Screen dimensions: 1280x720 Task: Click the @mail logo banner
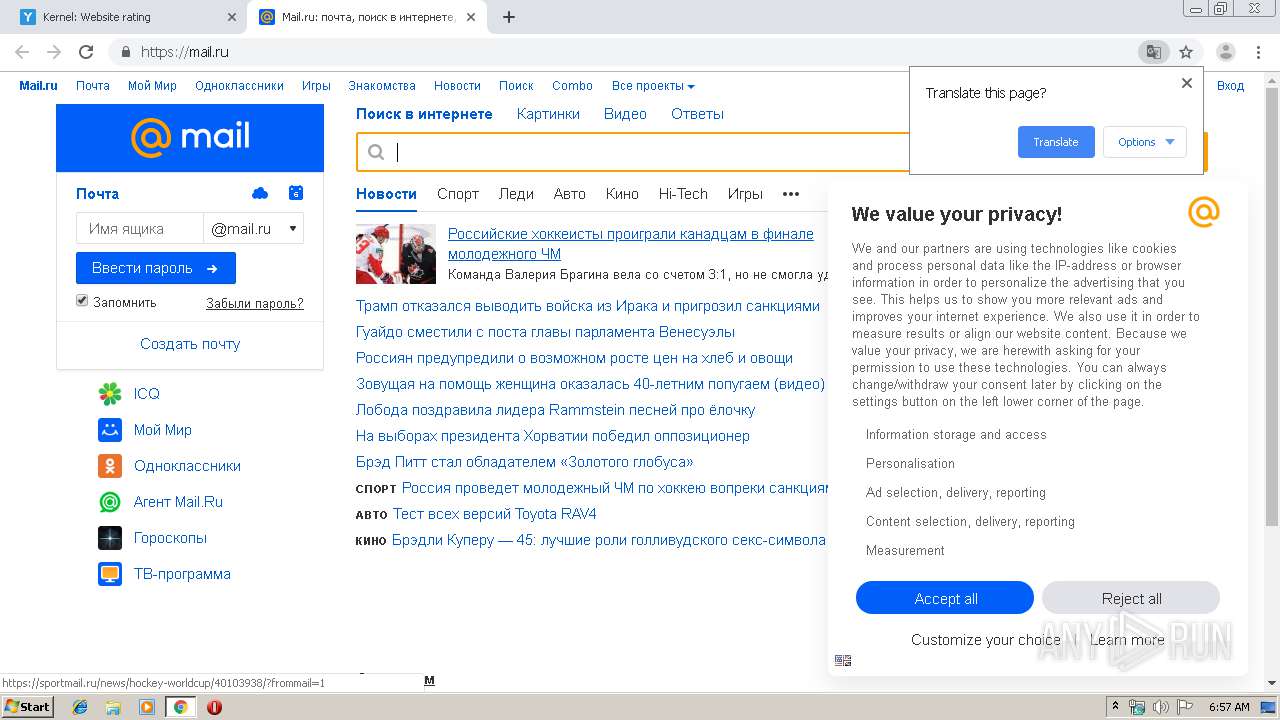tap(190, 138)
